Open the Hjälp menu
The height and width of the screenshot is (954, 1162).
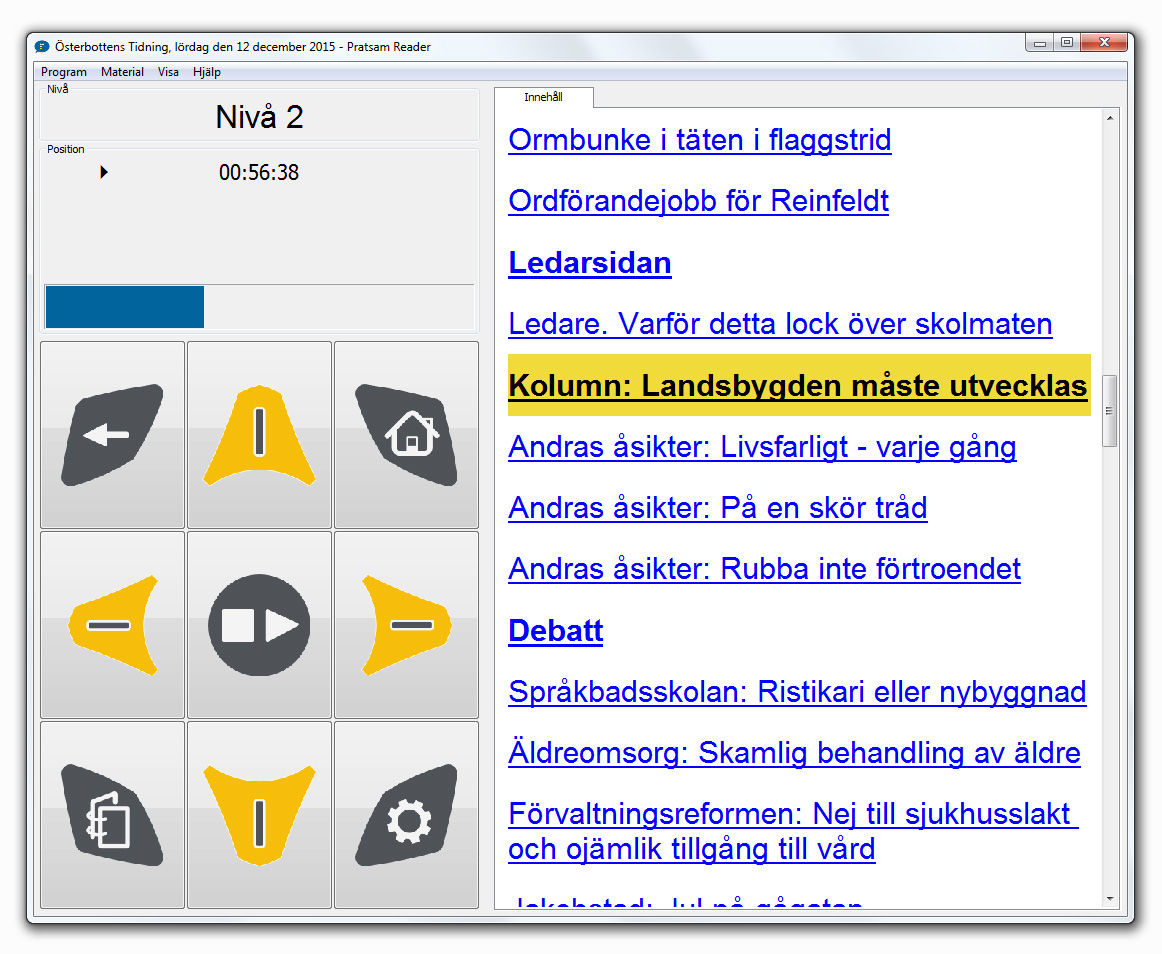pos(207,72)
